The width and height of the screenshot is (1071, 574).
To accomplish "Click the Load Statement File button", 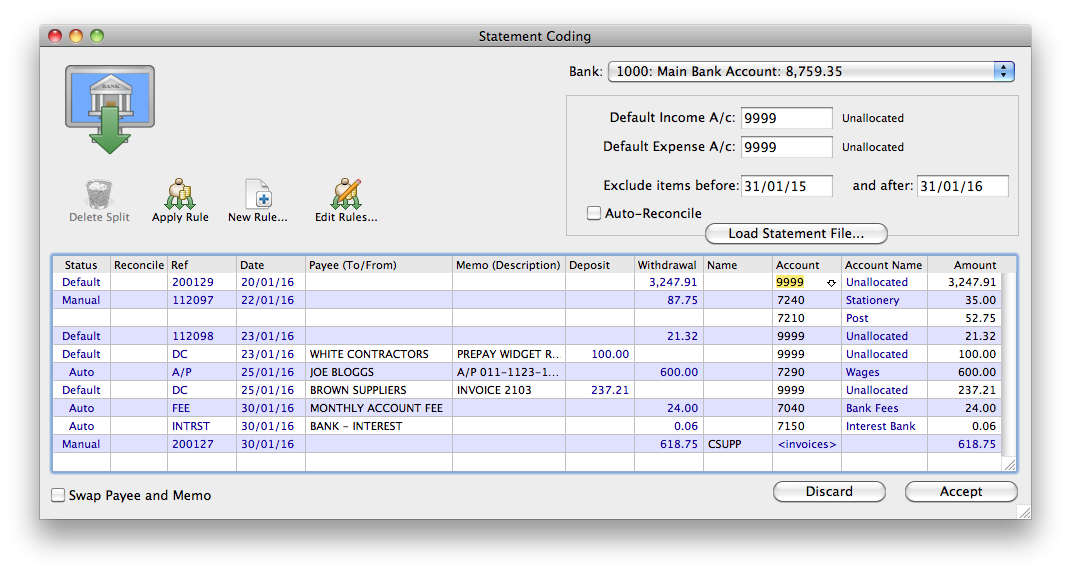I will 795,233.
